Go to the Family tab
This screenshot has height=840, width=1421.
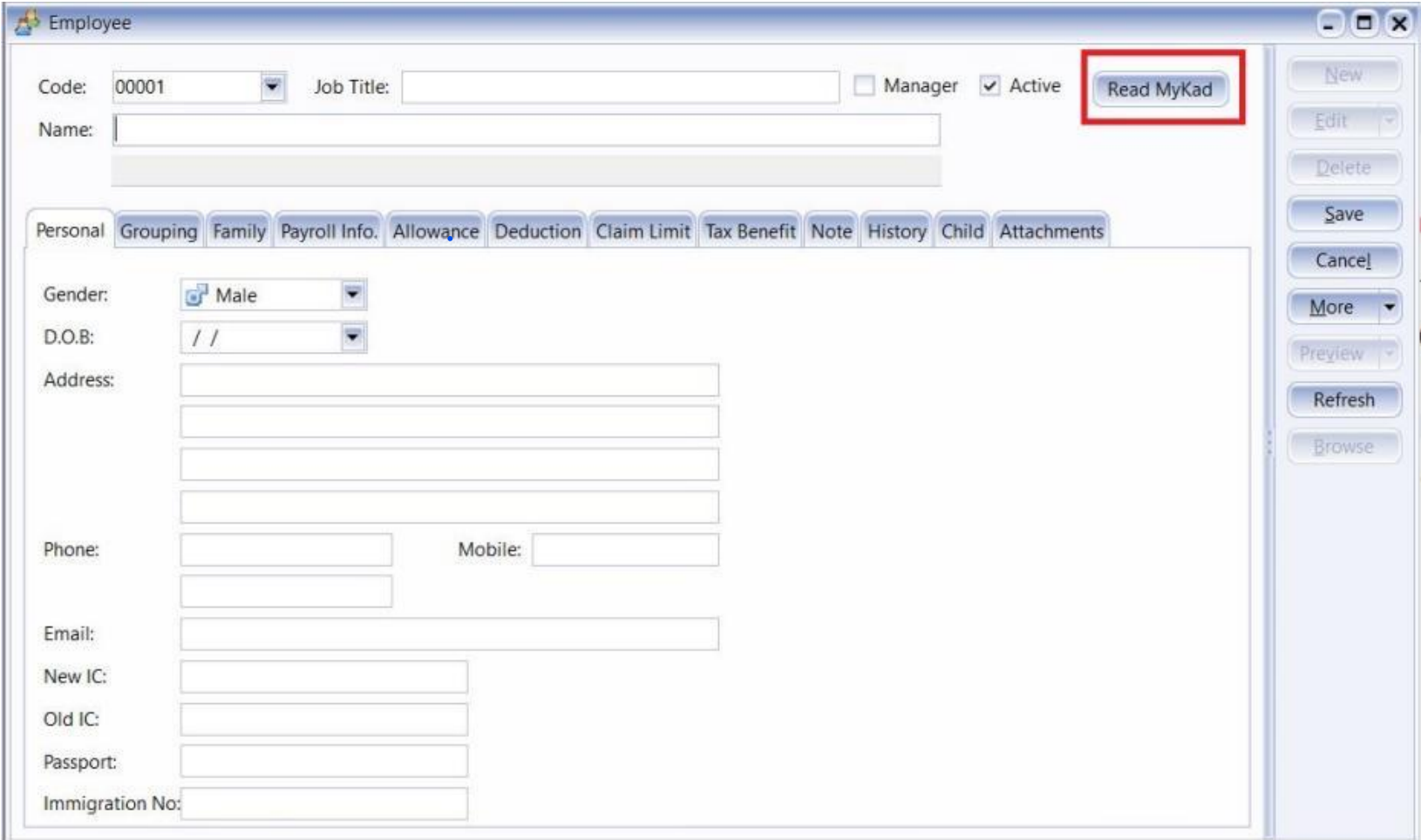239,232
